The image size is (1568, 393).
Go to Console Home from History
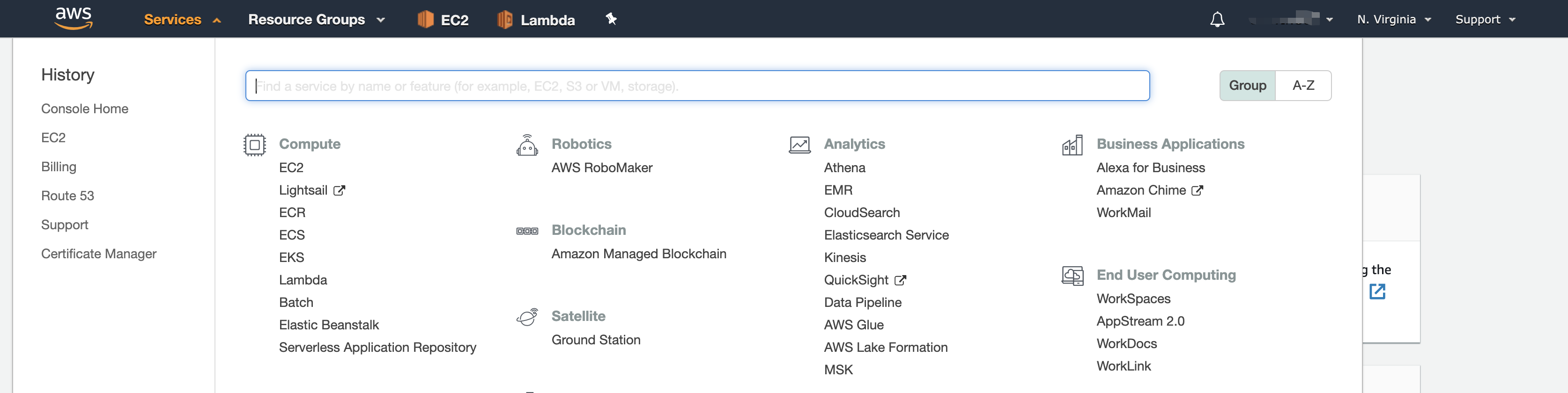(x=85, y=109)
